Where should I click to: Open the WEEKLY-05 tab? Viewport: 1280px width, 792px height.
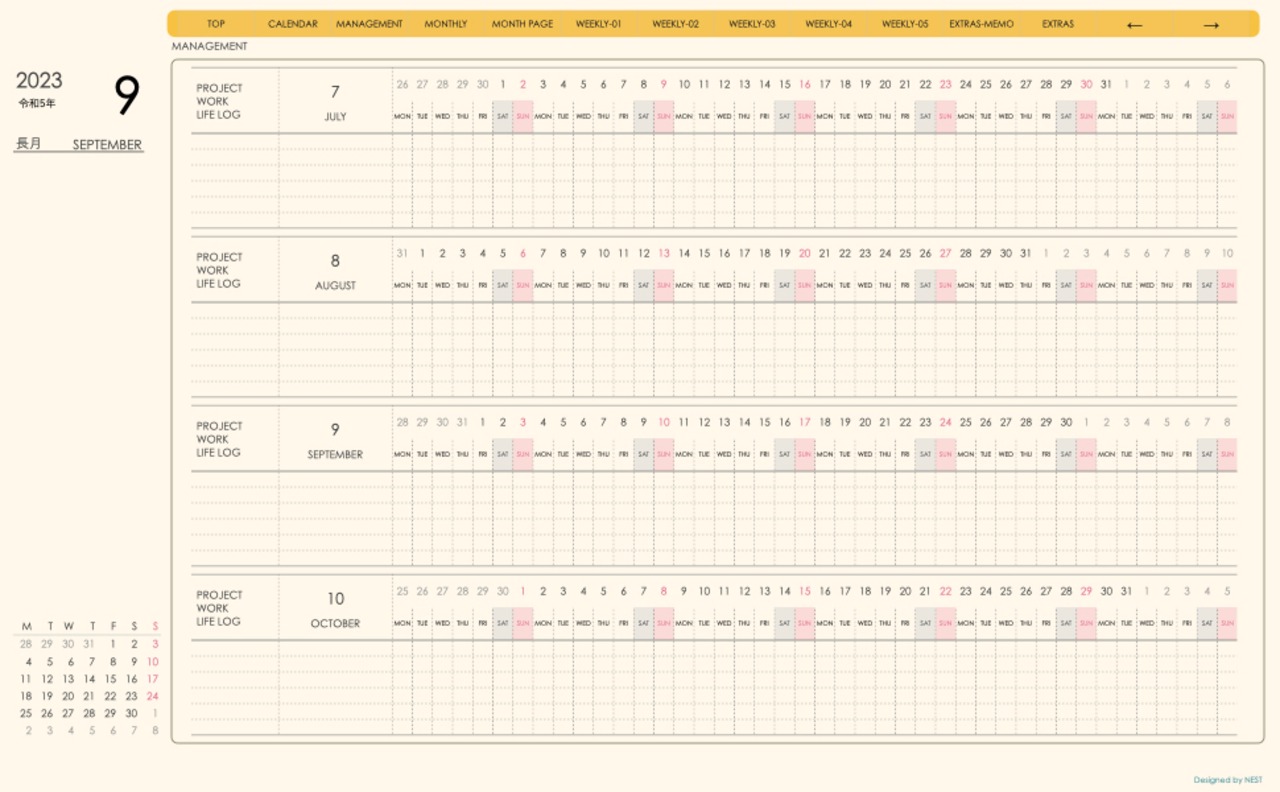point(905,24)
